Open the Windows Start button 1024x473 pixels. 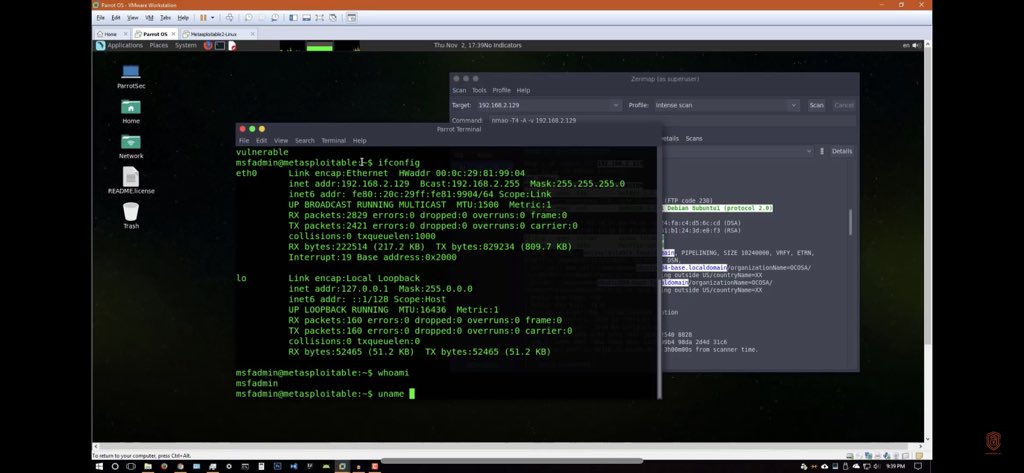click(x=100, y=466)
